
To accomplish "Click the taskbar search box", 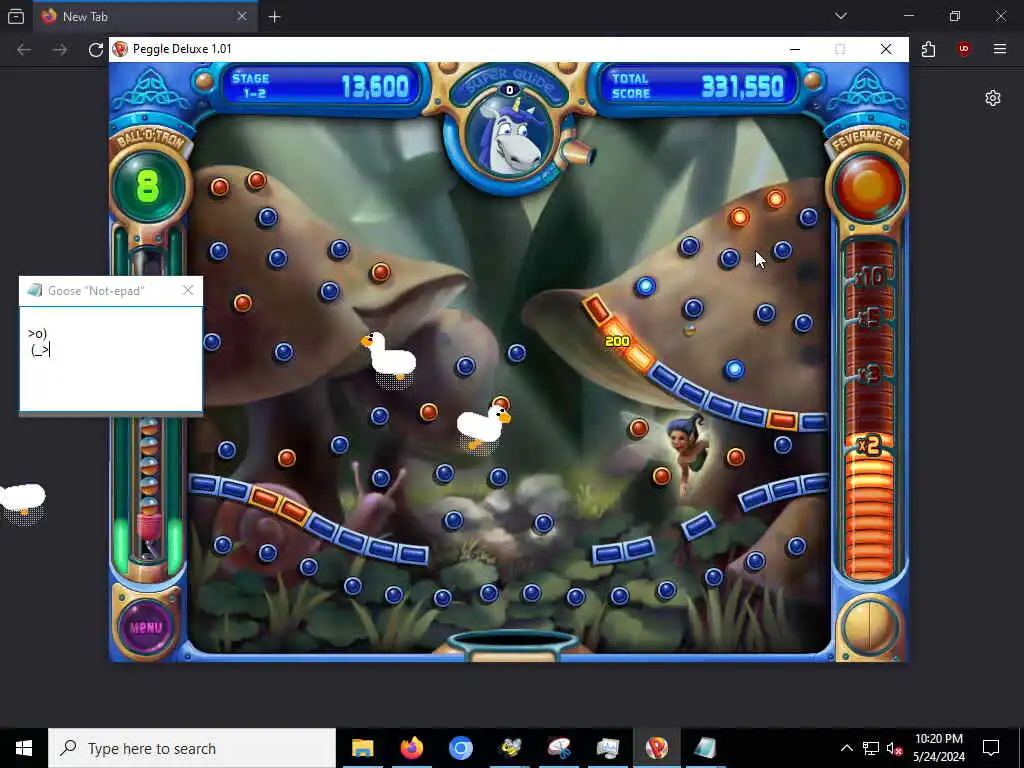I will 192,748.
